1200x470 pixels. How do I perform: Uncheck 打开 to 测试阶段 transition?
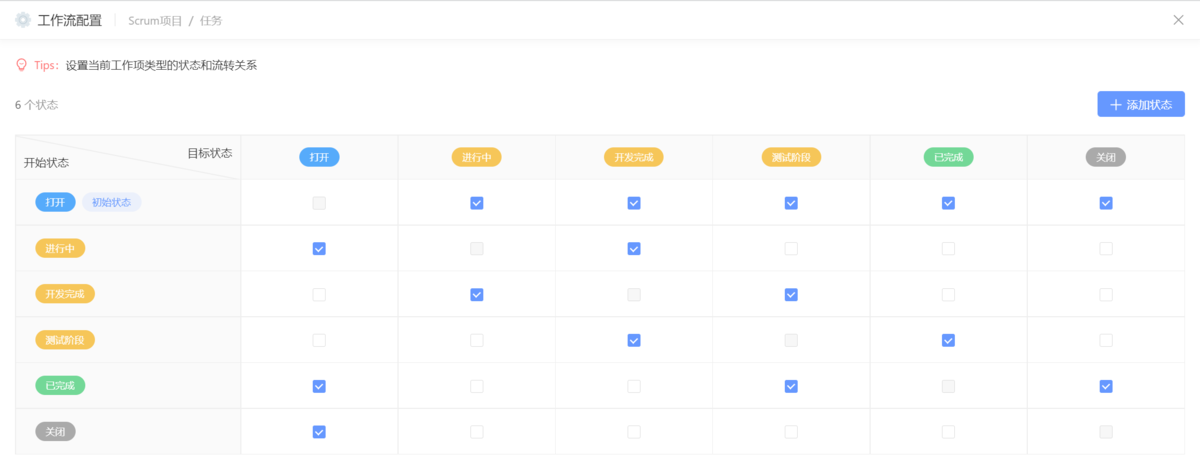(791, 203)
